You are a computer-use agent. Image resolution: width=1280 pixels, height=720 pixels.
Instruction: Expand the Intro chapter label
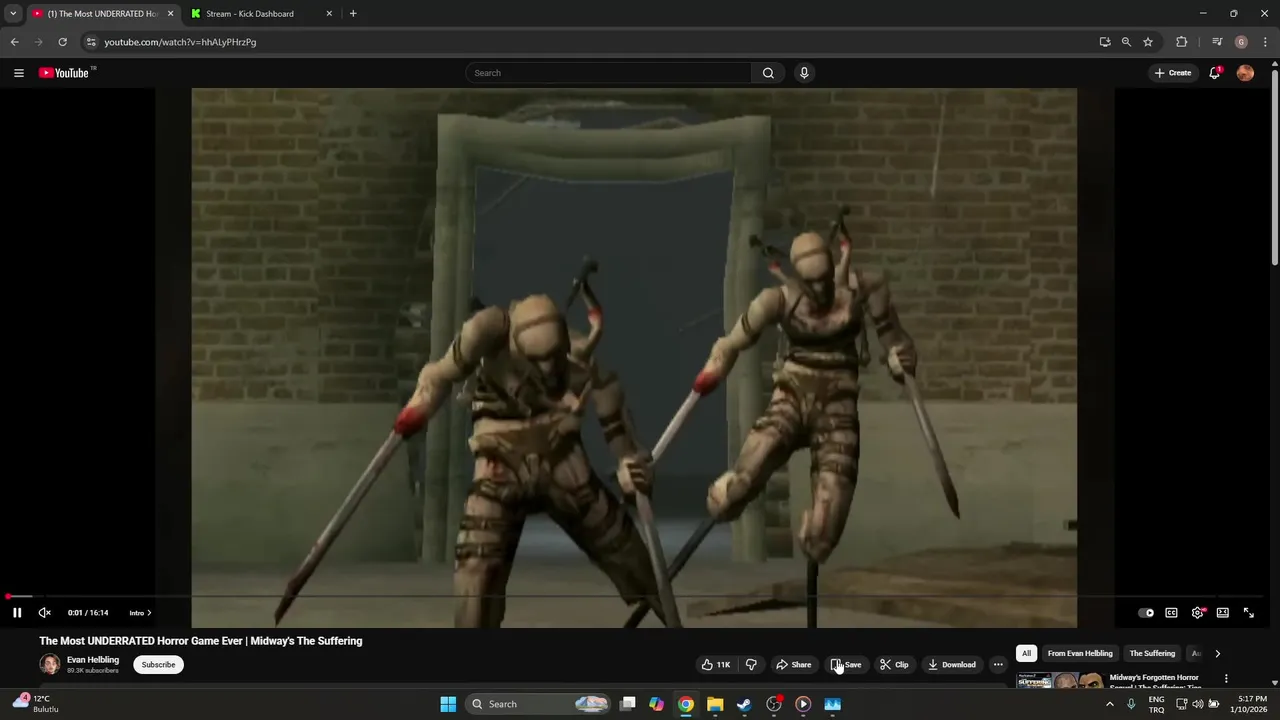pyautogui.click(x=140, y=613)
